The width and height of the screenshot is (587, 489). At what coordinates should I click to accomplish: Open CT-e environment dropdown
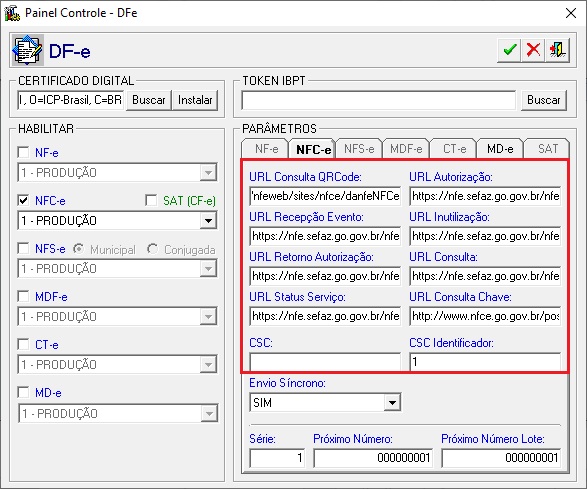(208, 365)
